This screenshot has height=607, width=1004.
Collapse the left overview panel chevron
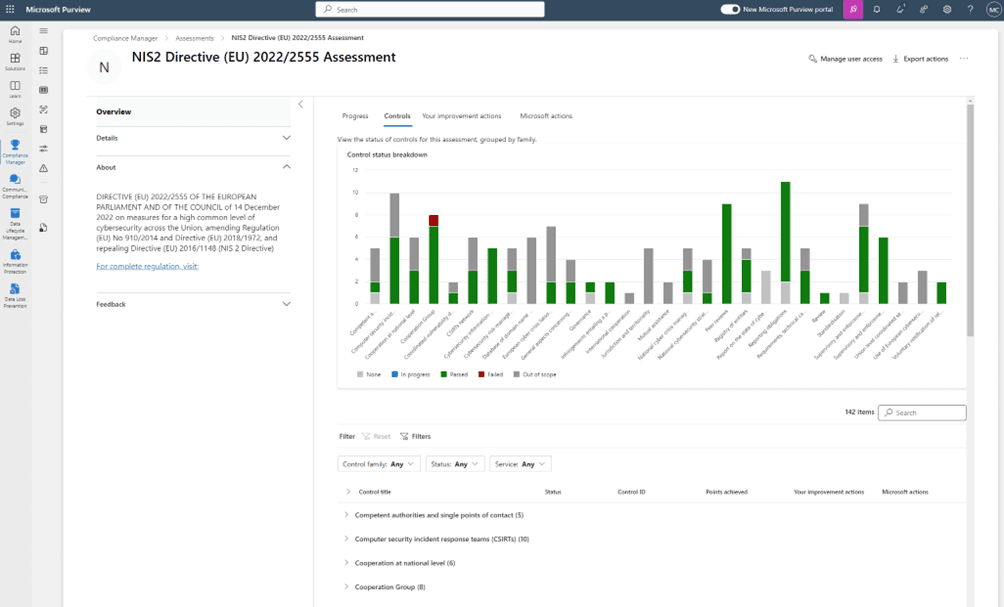point(300,104)
